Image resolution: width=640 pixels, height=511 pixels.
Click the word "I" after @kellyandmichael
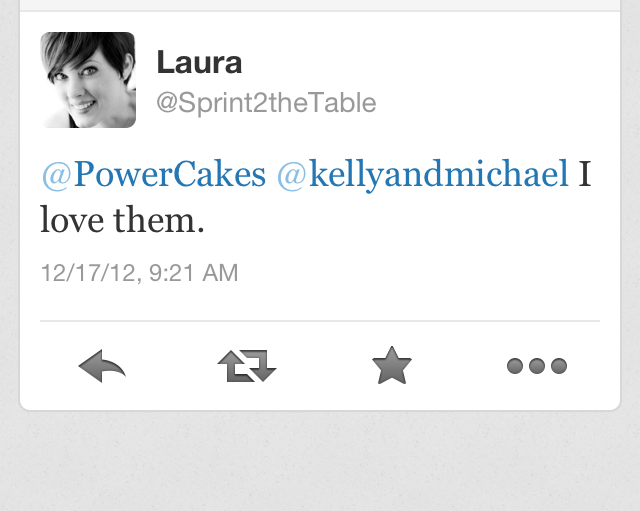[x=585, y=174]
